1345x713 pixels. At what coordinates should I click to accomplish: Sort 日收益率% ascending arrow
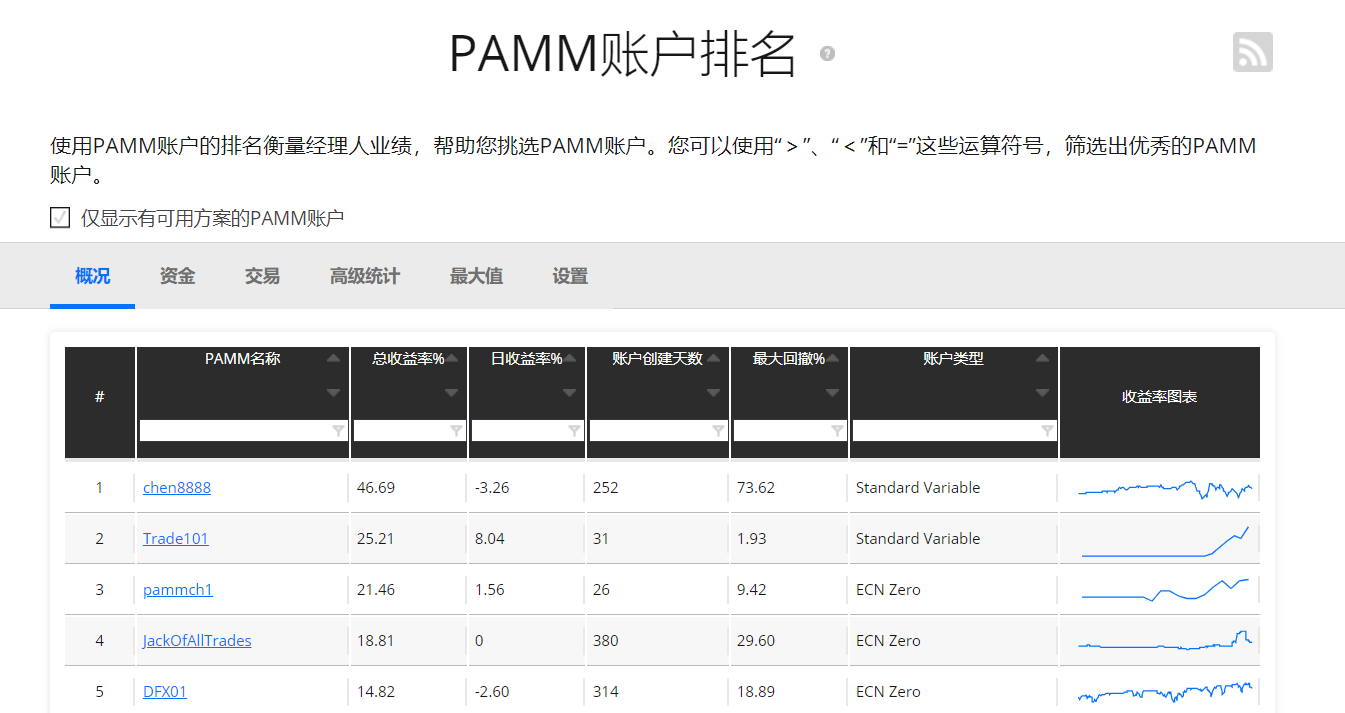[x=569, y=358]
